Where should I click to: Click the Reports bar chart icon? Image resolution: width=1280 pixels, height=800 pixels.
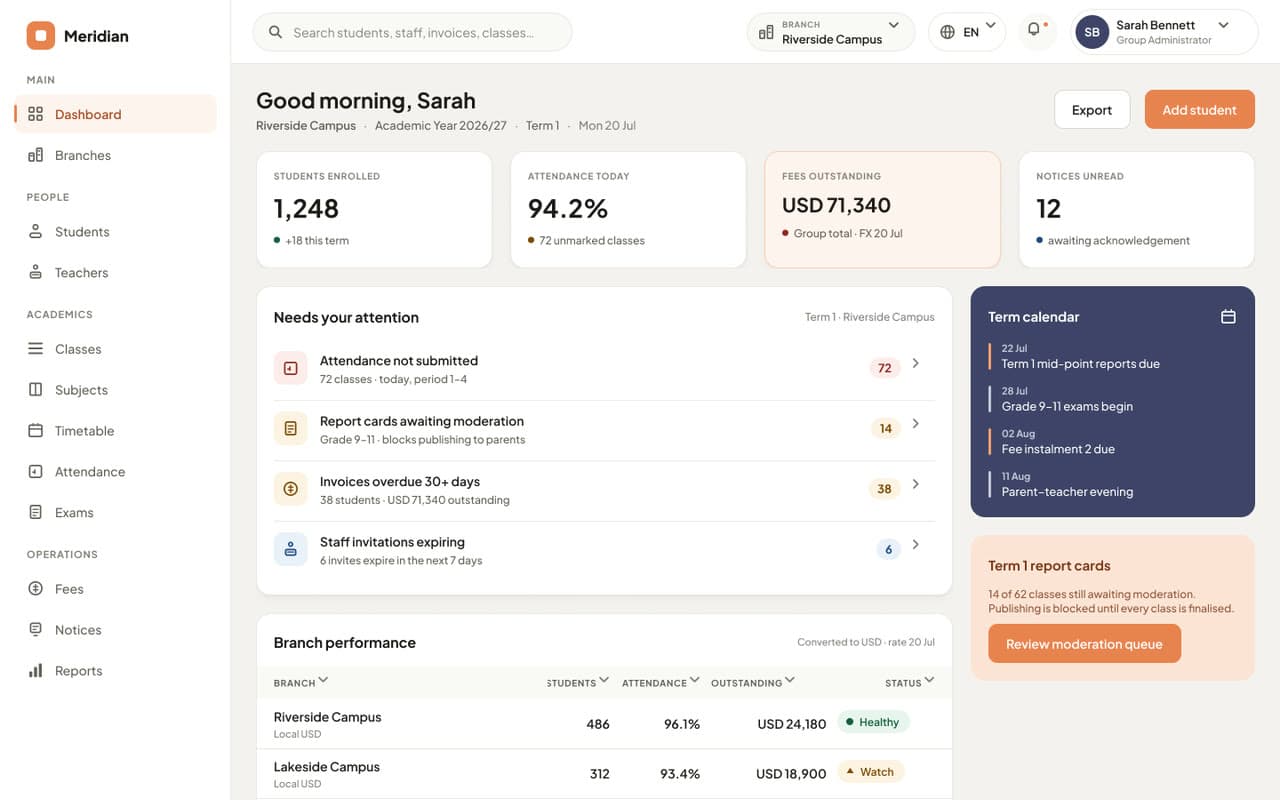tap(35, 671)
